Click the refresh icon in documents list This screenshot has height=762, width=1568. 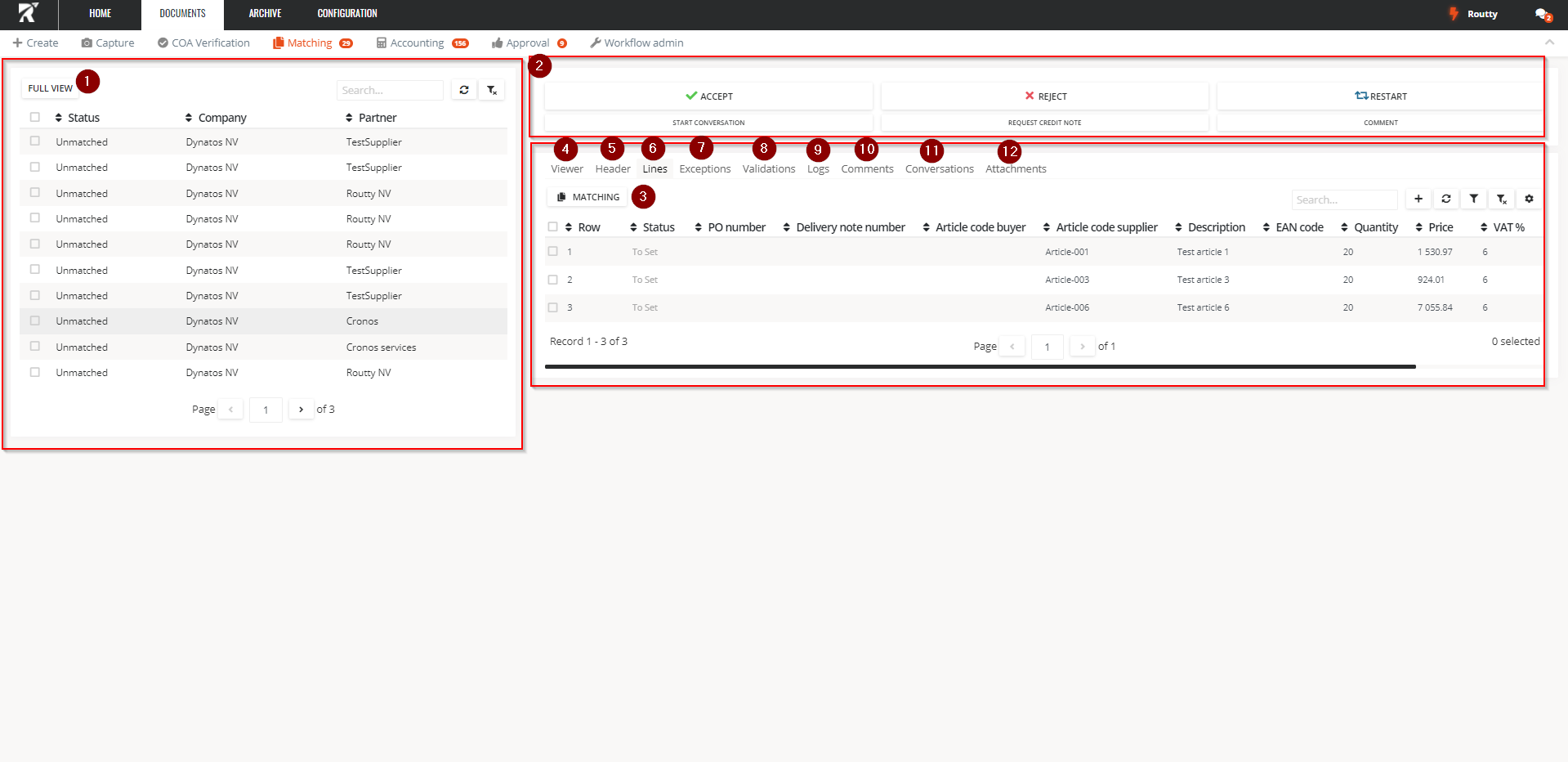coord(464,90)
